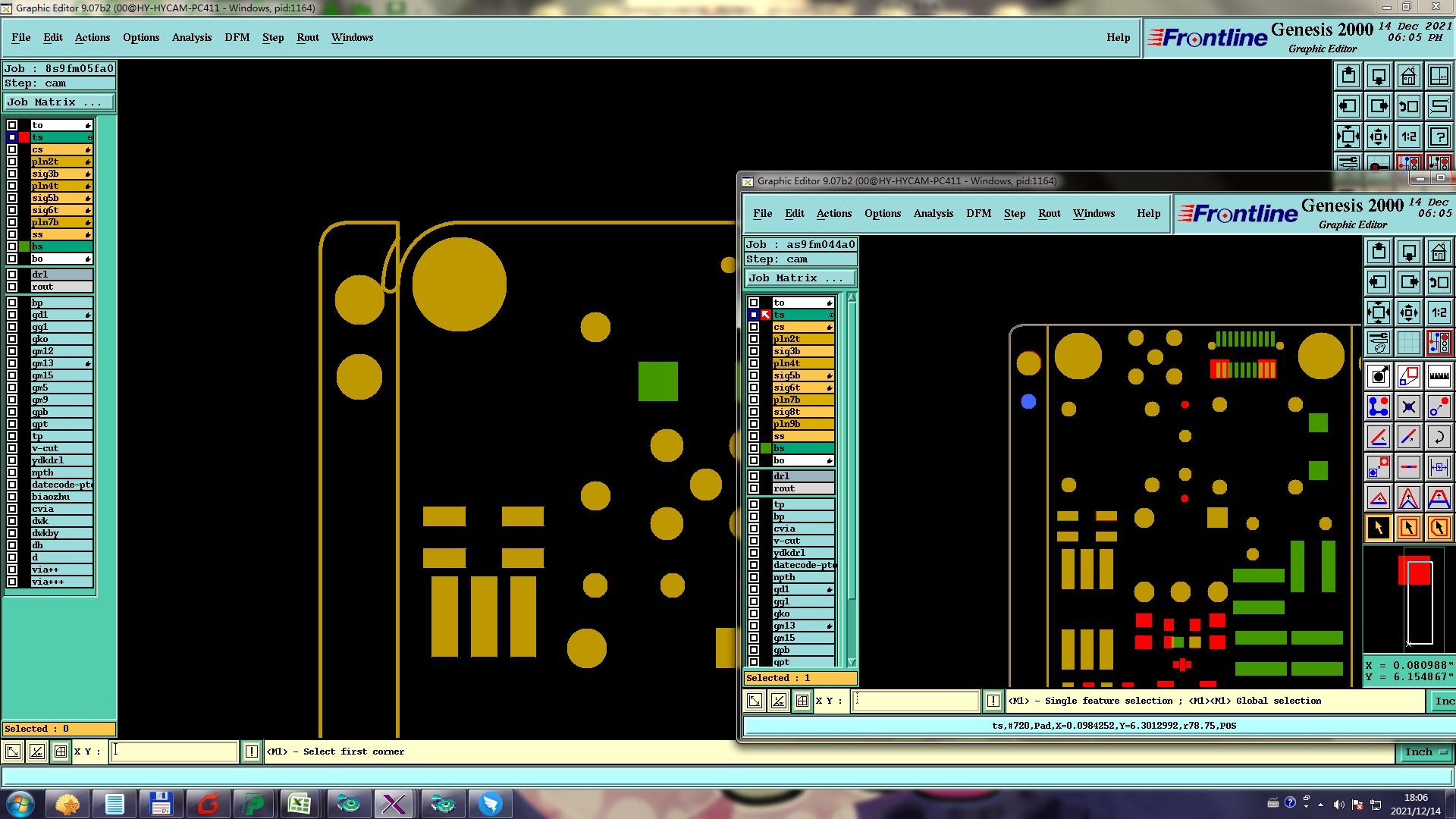Toggle 'rout' layer checkbox in back window
Image resolution: width=1456 pixels, height=819 pixels.
[12, 287]
